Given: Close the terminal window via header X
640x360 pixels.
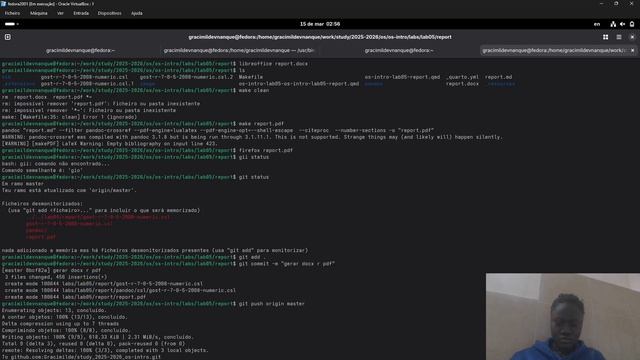Looking at the screenshot, I should [x=632, y=37].
